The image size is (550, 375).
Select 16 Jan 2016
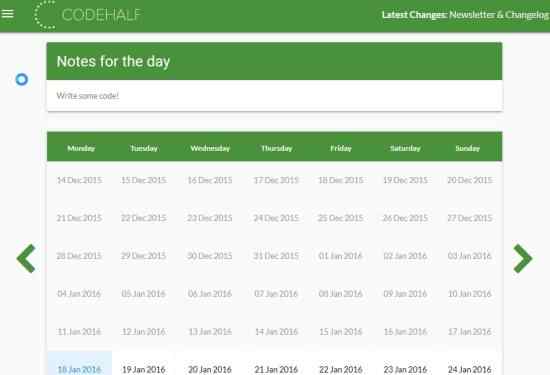click(405, 332)
